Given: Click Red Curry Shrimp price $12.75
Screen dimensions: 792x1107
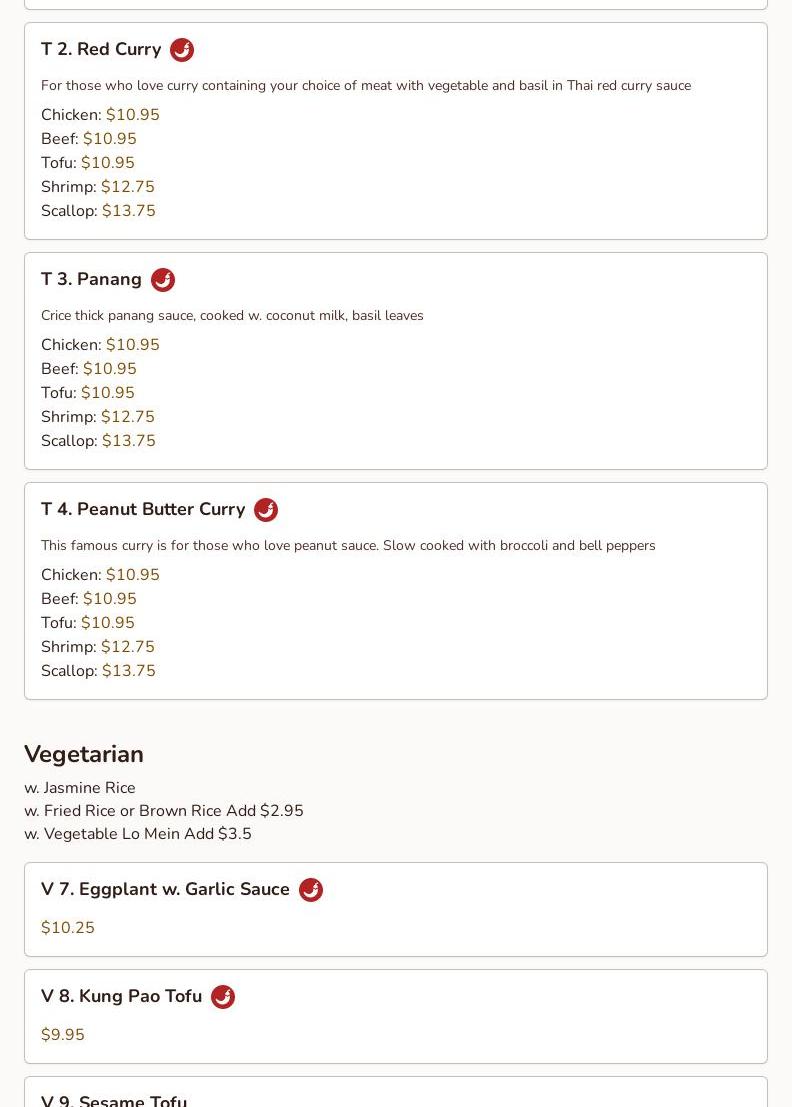Looking at the screenshot, I should [x=128, y=186].
